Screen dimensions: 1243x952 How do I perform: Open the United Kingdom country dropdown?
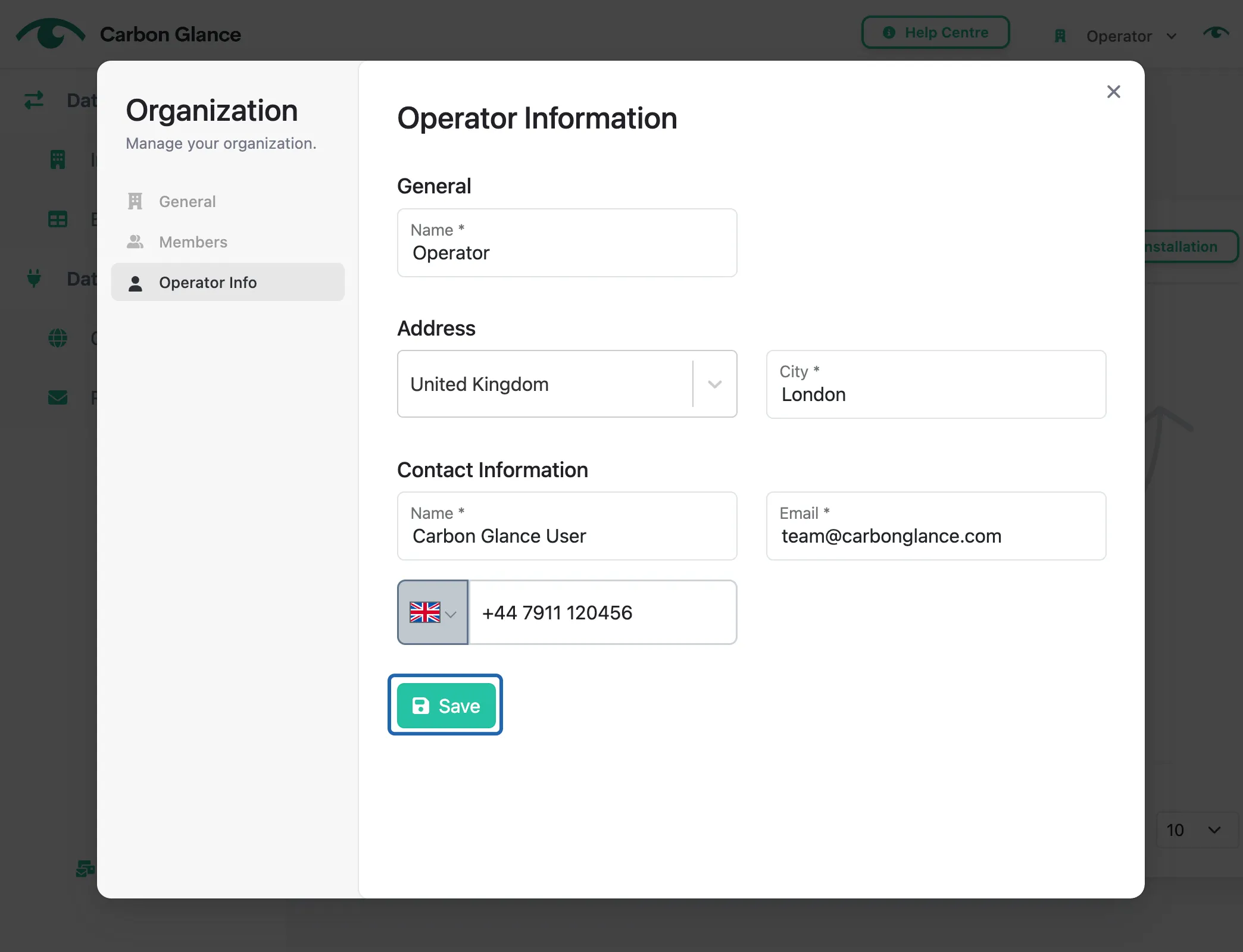coord(567,384)
